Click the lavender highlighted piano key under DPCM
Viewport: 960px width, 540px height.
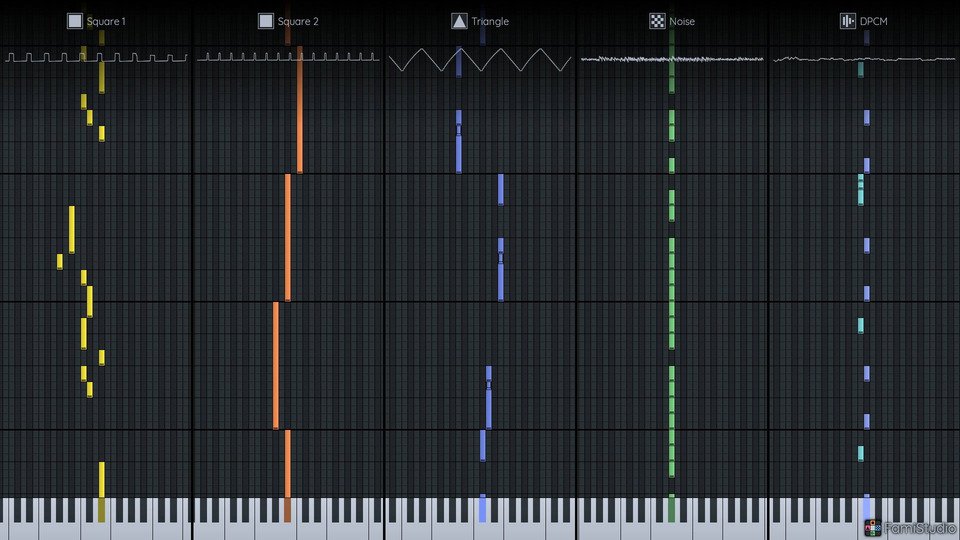point(866,509)
